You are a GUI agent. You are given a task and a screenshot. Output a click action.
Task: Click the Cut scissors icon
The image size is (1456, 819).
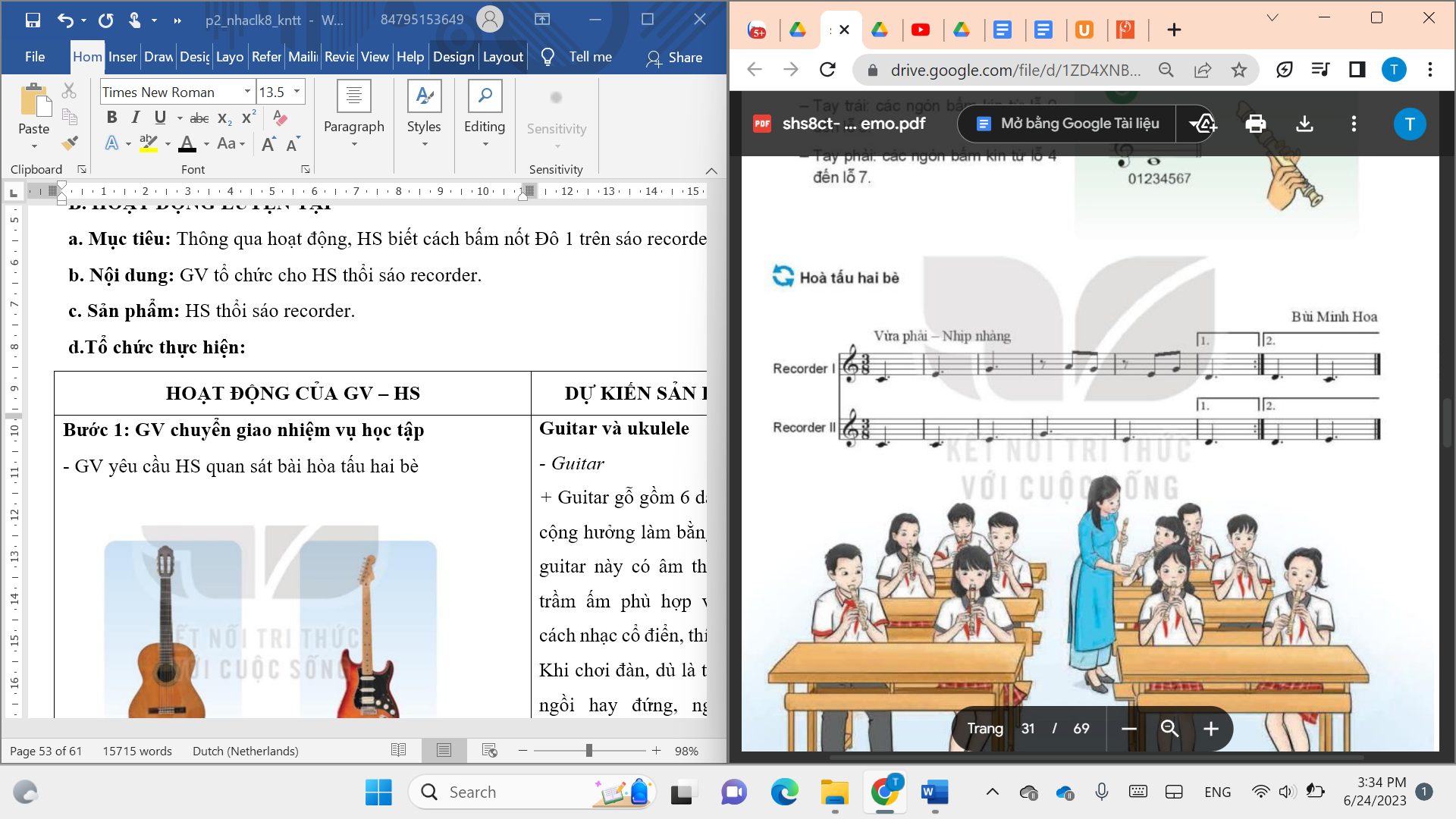[x=69, y=91]
